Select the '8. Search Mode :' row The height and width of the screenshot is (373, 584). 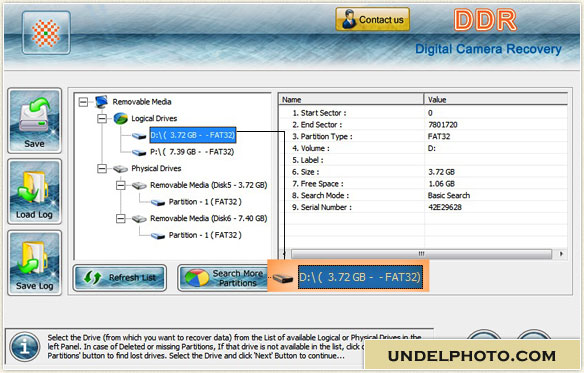point(423,195)
